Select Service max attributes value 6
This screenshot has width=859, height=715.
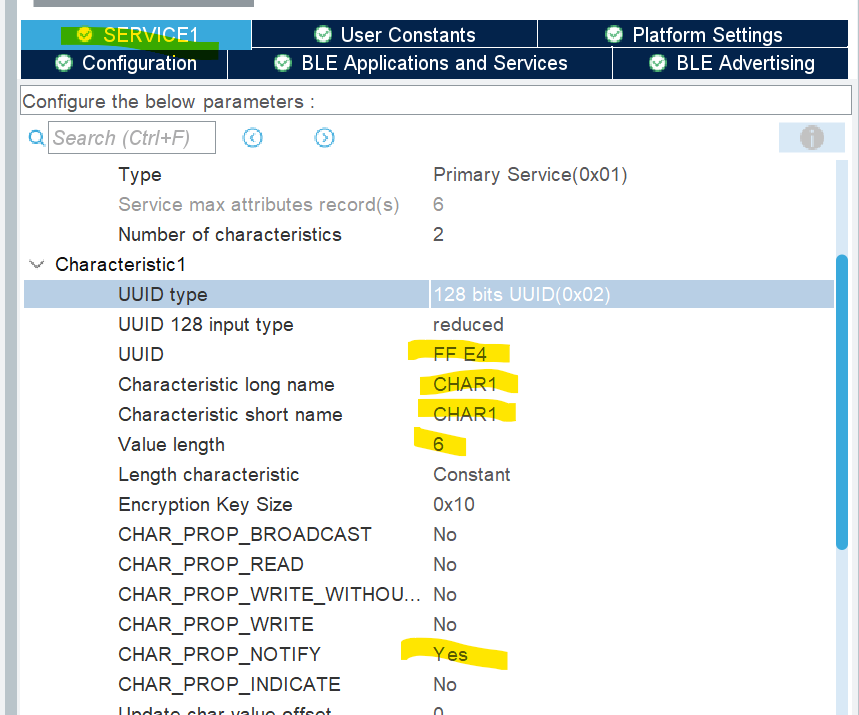pos(438,204)
